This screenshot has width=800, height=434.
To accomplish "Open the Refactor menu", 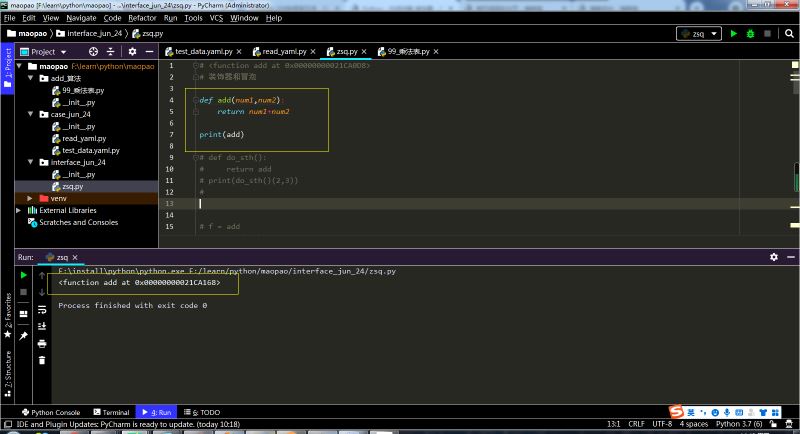I will coord(142,17).
